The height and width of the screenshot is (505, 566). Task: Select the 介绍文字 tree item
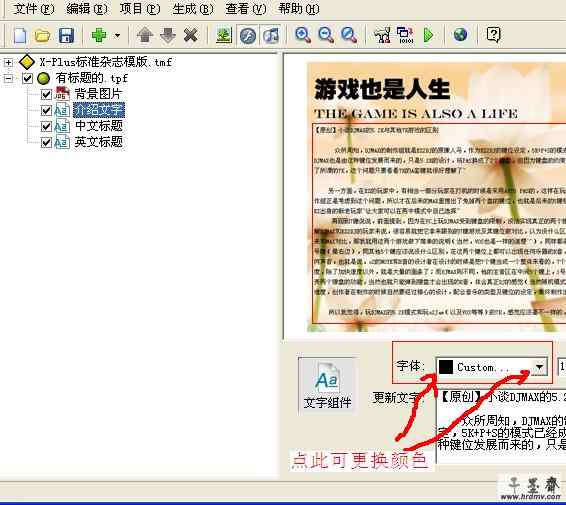click(x=99, y=110)
